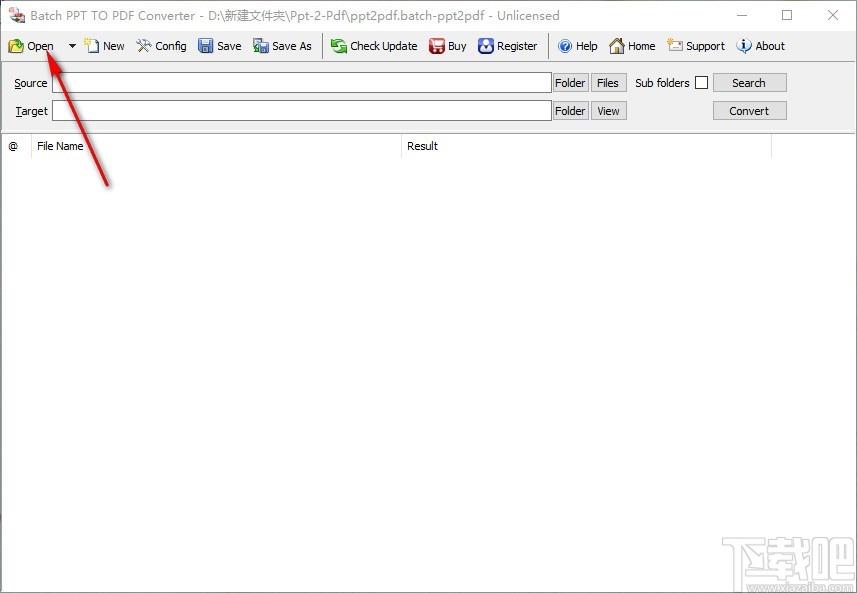This screenshot has width=857, height=593.
Task: Start conversion with Convert button
Action: pyautogui.click(x=749, y=111)
